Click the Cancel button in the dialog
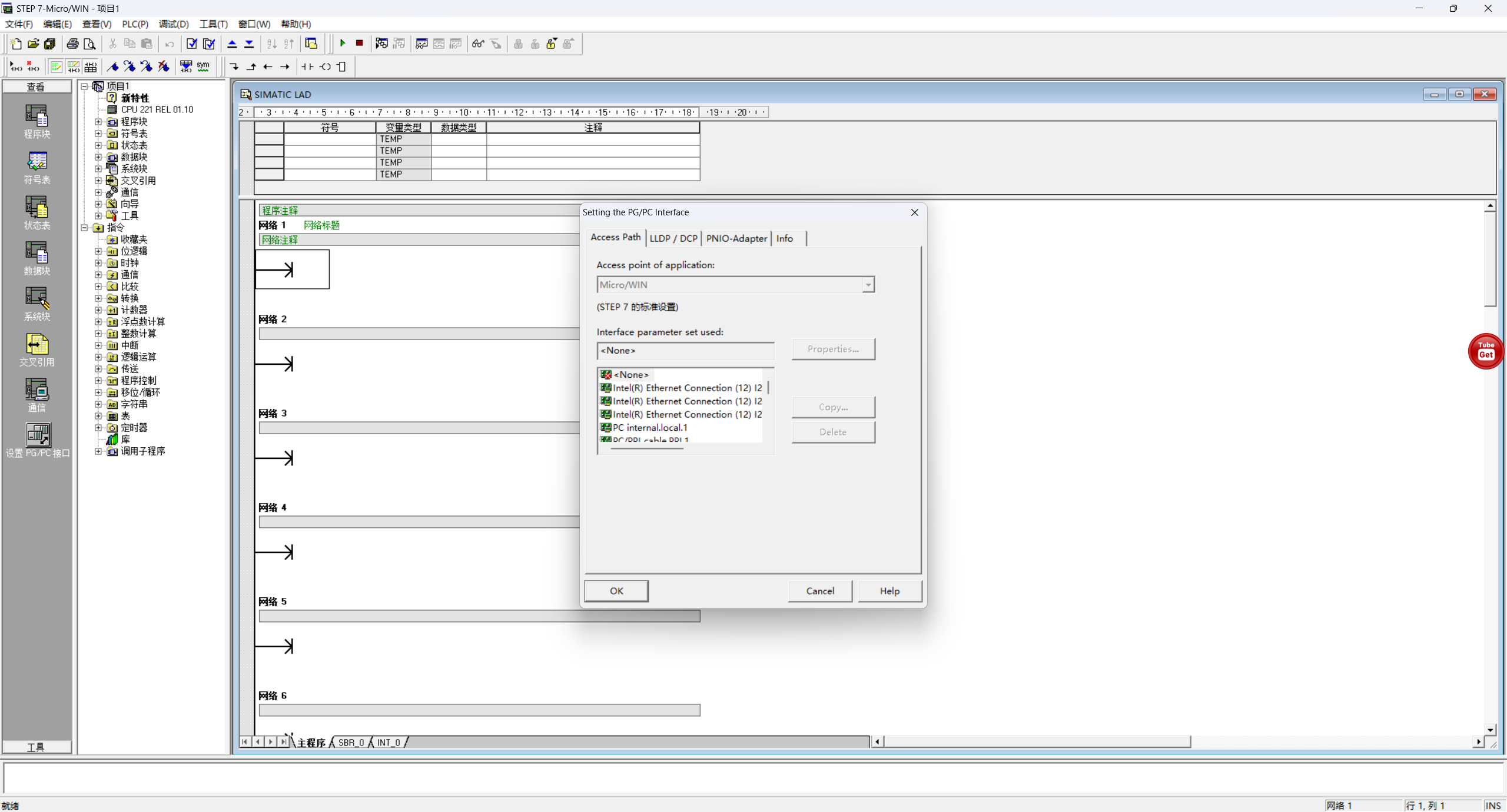 [x=819, y=591]
